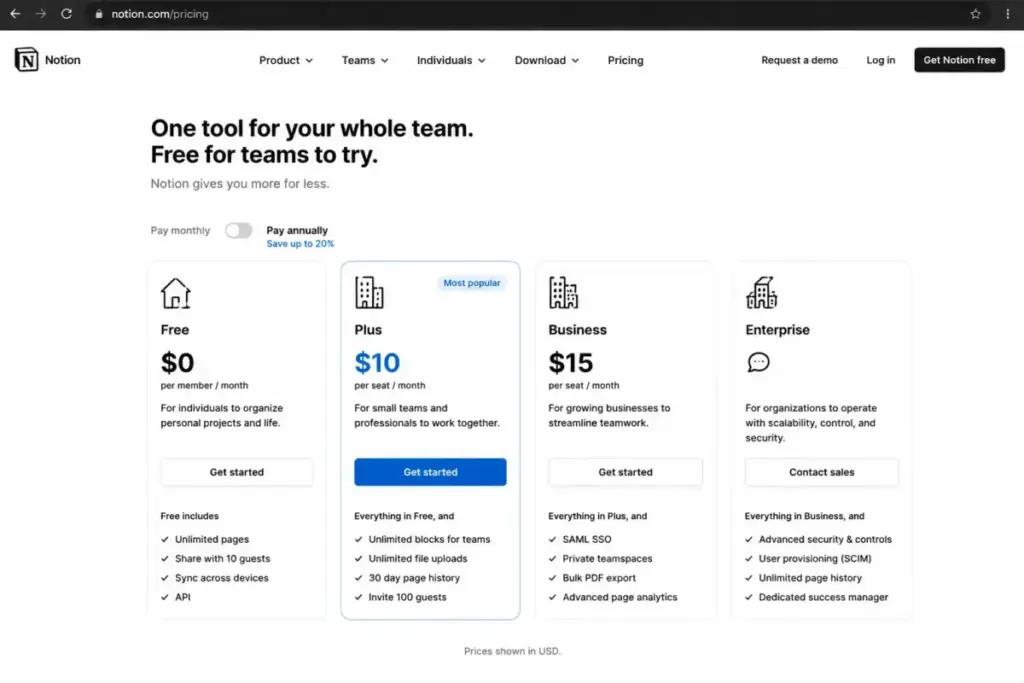Click the 'Private teamspaces' feature
The width and height of the screenshot is (1024, 683).
click(x=607, y=558)
